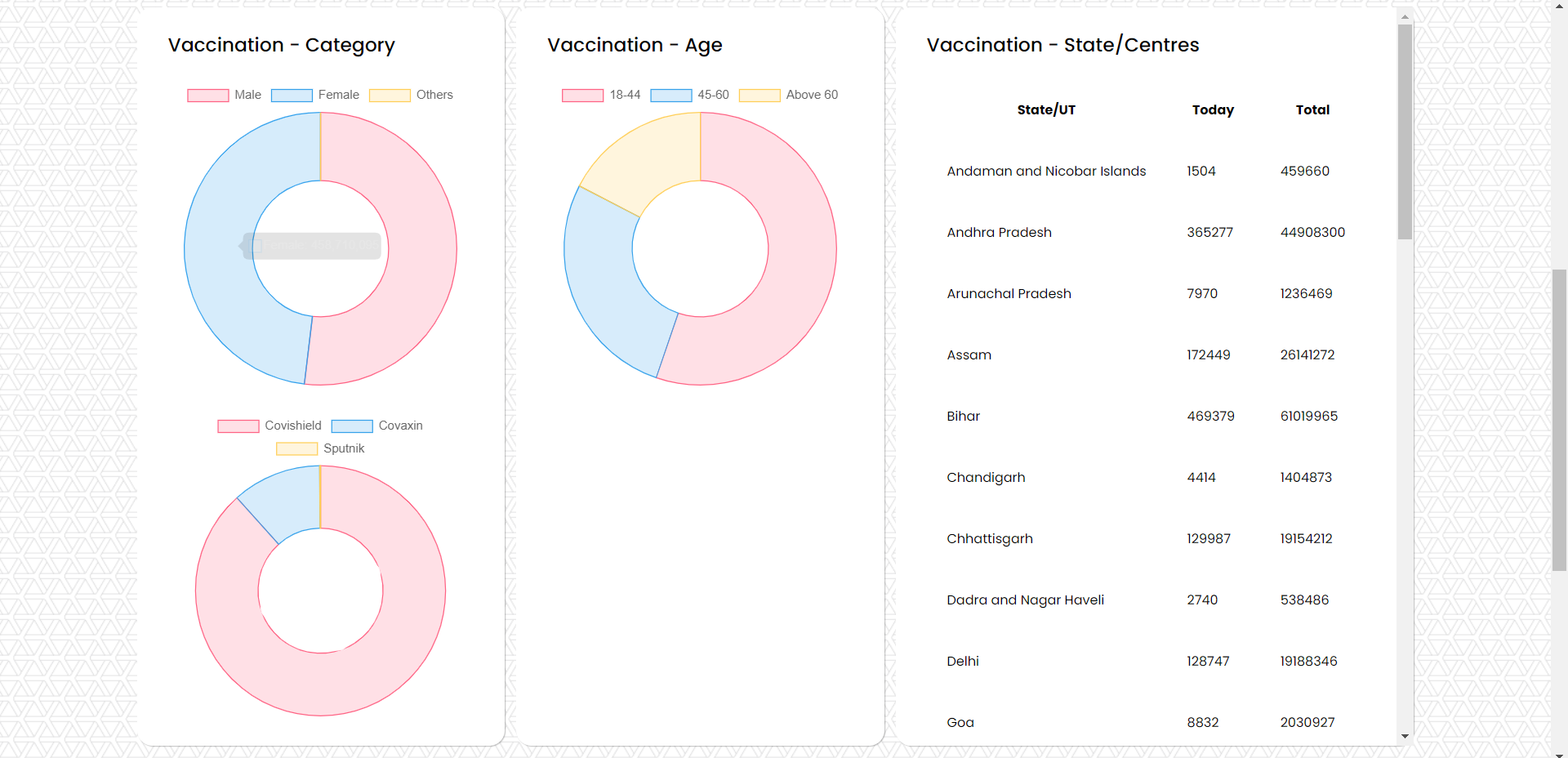This screenshot has width=1568, height=758.
Task: Toggle Covishield in the vaccine legend
Action: pyautogui.click(x=269, y=426)
